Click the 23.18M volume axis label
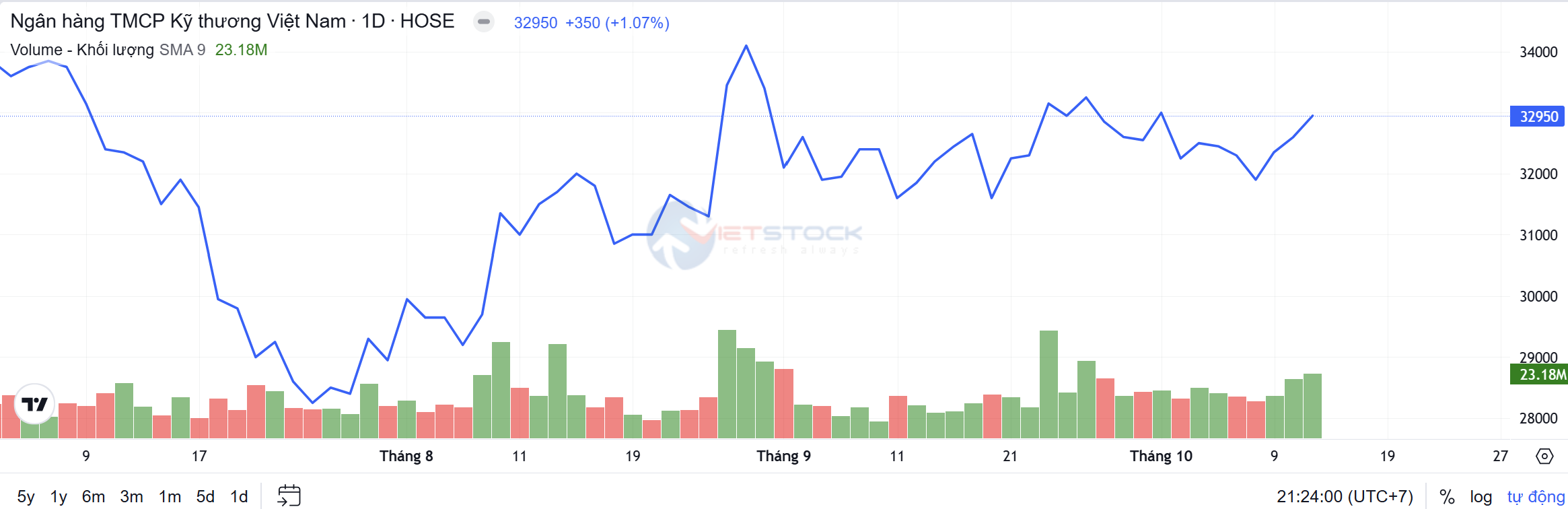 1540,374
